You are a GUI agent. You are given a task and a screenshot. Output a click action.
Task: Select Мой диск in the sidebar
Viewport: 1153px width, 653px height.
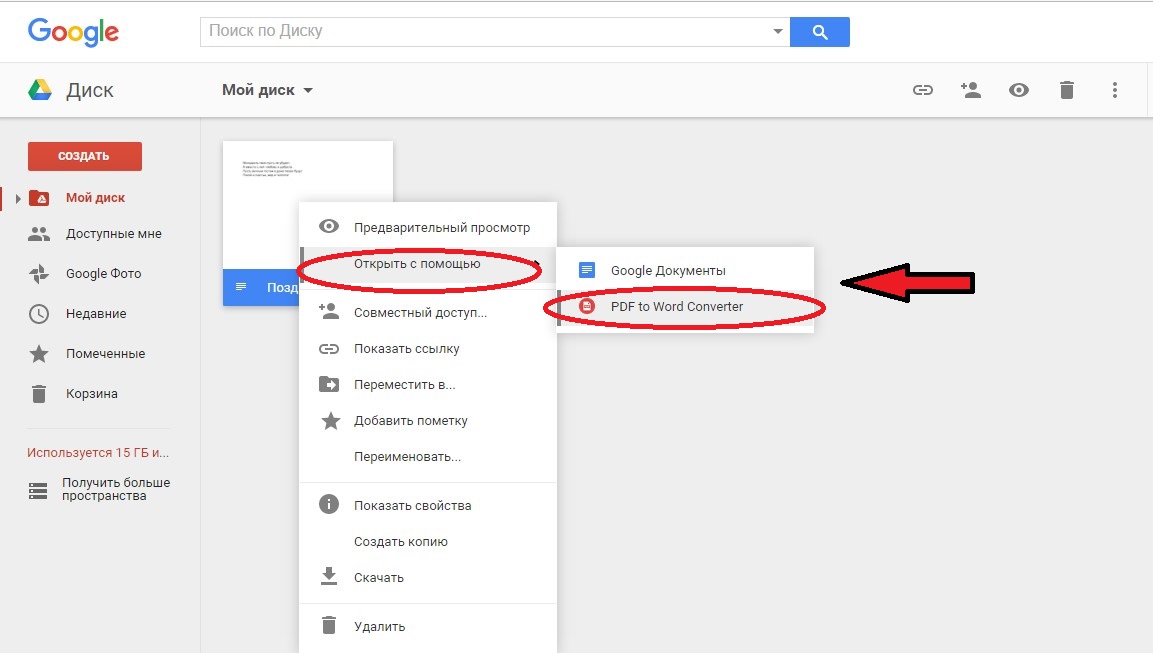pos(96,198)
